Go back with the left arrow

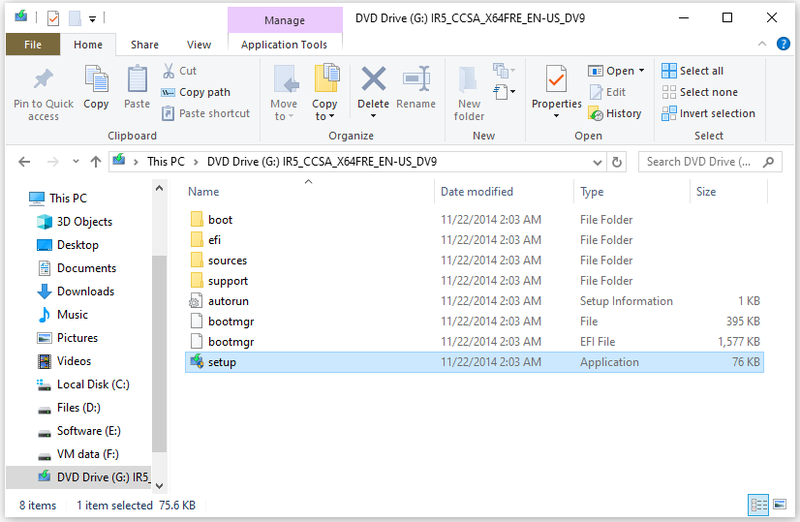[24, 162]
